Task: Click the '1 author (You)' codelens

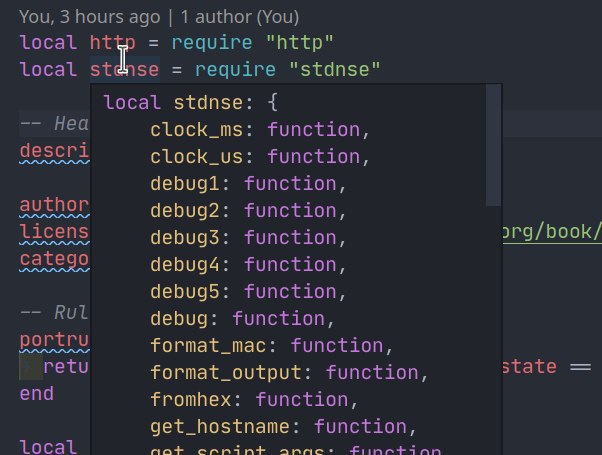Action: (x=240, y=17)
